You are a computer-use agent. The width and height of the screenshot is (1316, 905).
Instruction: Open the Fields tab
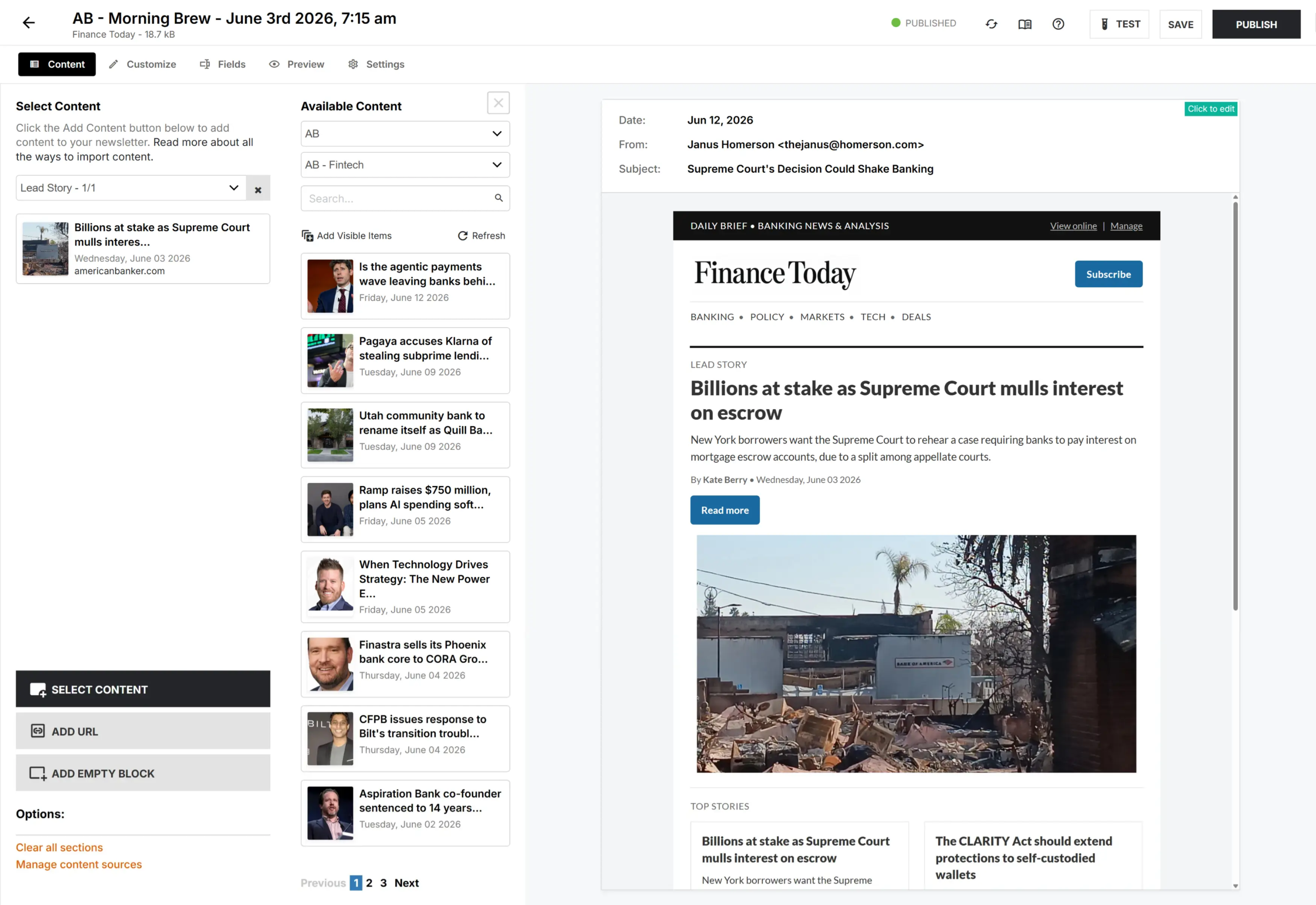tap(222, 64)
